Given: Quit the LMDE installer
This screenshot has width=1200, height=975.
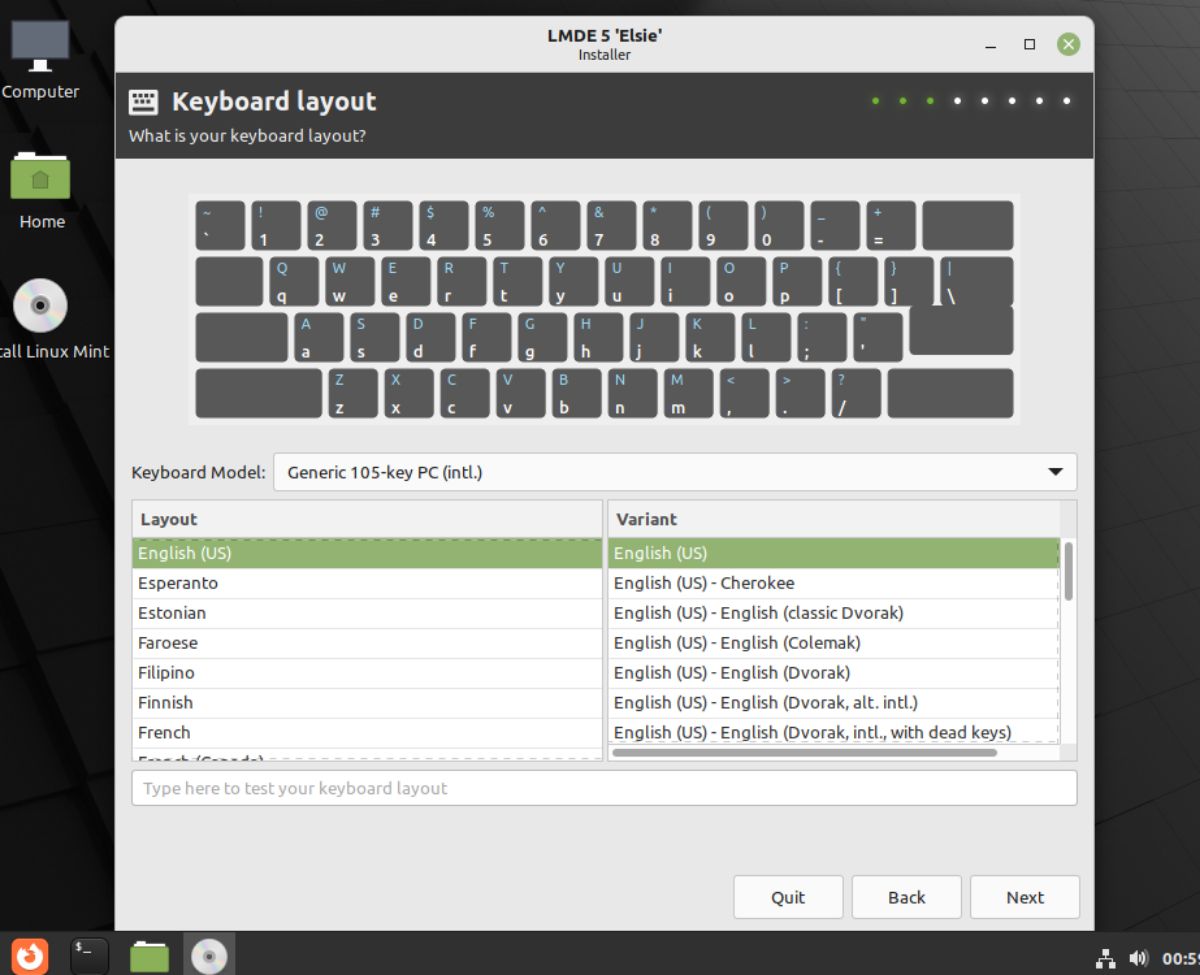Looking at the screenshot, I should tap(788, 897).
